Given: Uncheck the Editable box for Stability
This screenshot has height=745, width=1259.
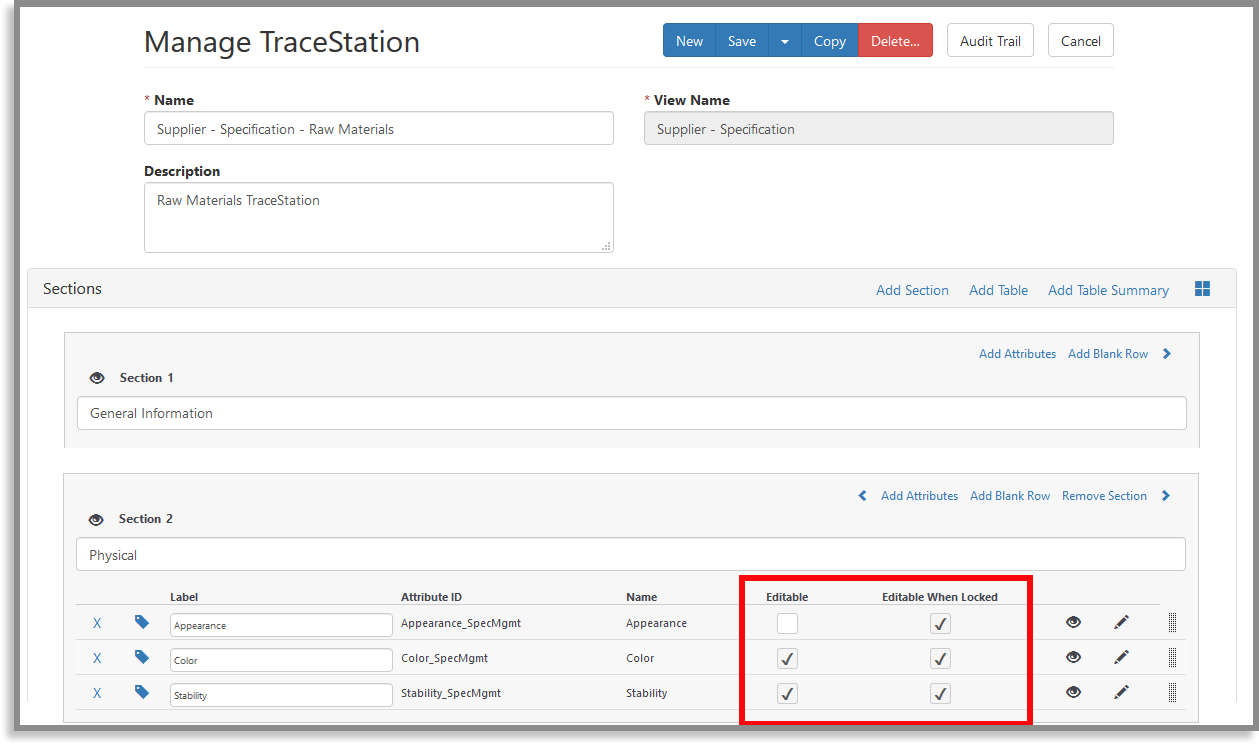Looking at the screenshot, I should [788, 694].
